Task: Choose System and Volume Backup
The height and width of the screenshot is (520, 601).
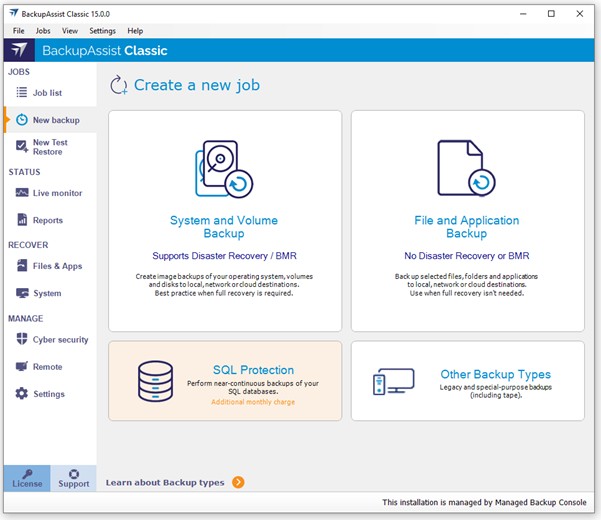Action: (224, 220)
